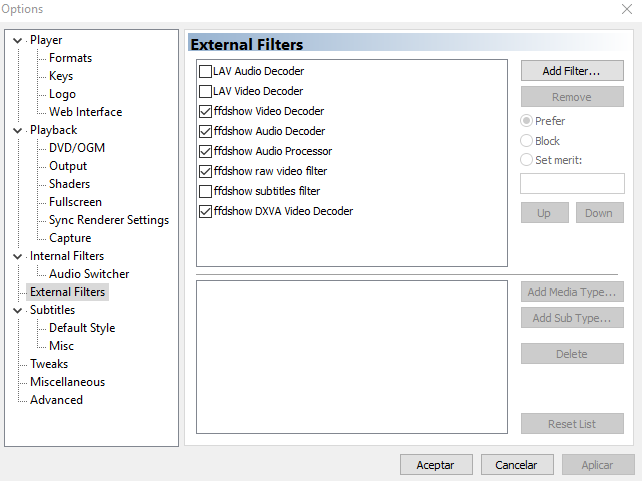The image size is (642, 481).
Task: Collapse the Player tree section
Action: tap(18, 40)
